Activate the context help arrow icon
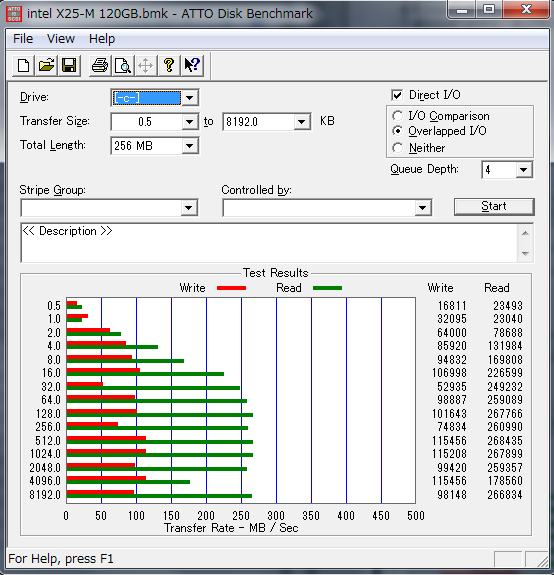 192,66
